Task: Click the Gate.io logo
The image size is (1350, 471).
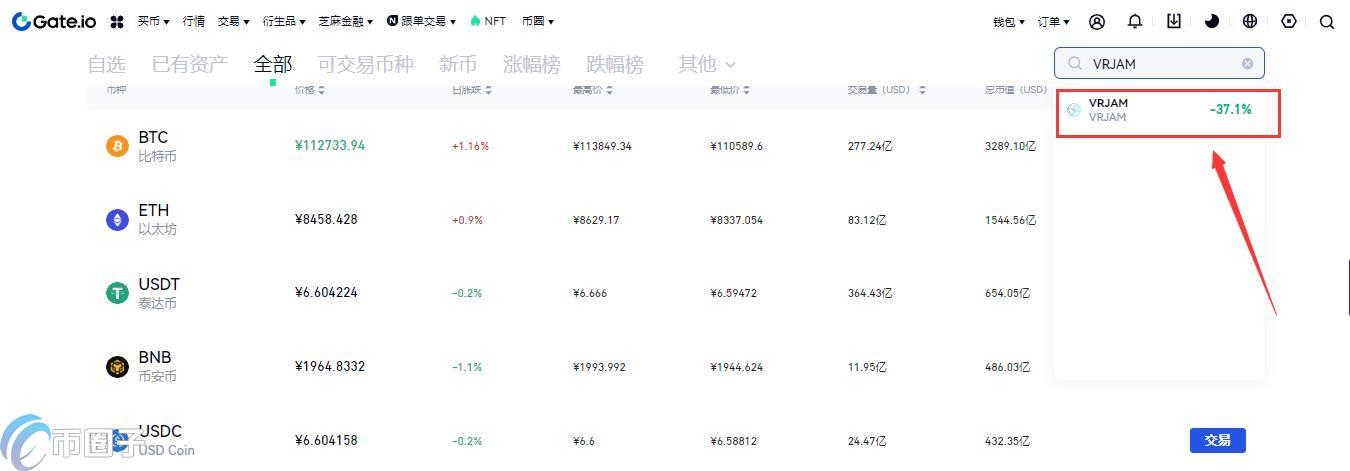Action: click(x=54, y=21)
